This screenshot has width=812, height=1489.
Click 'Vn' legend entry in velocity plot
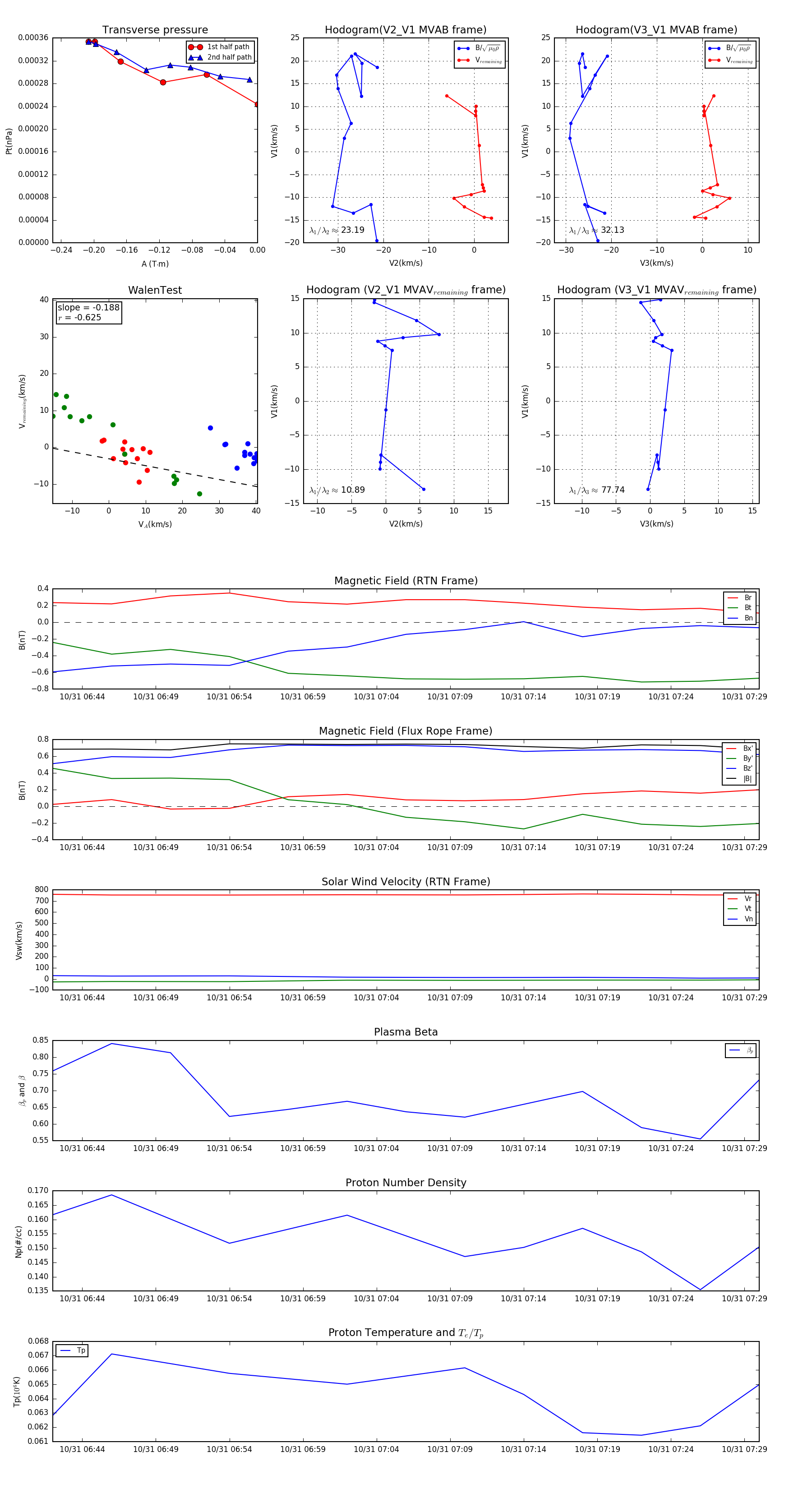click(740, 919)
